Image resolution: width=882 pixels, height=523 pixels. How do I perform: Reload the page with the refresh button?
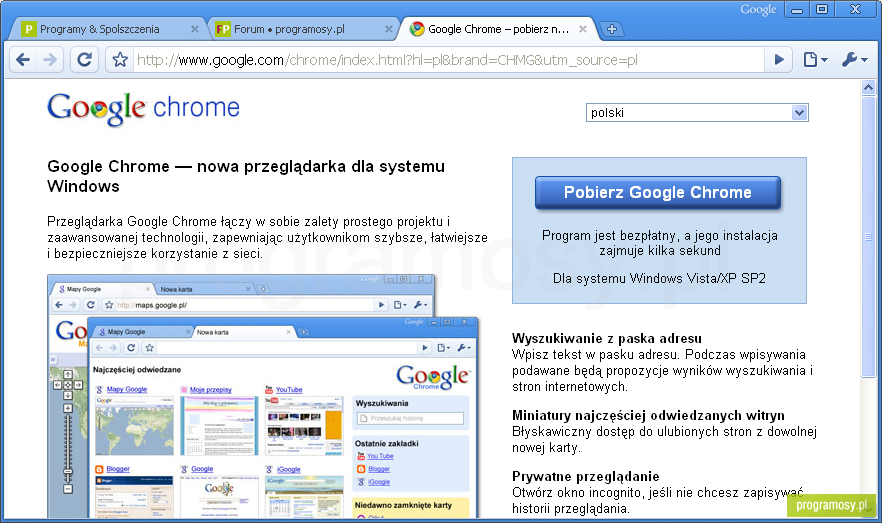point(84,60)
